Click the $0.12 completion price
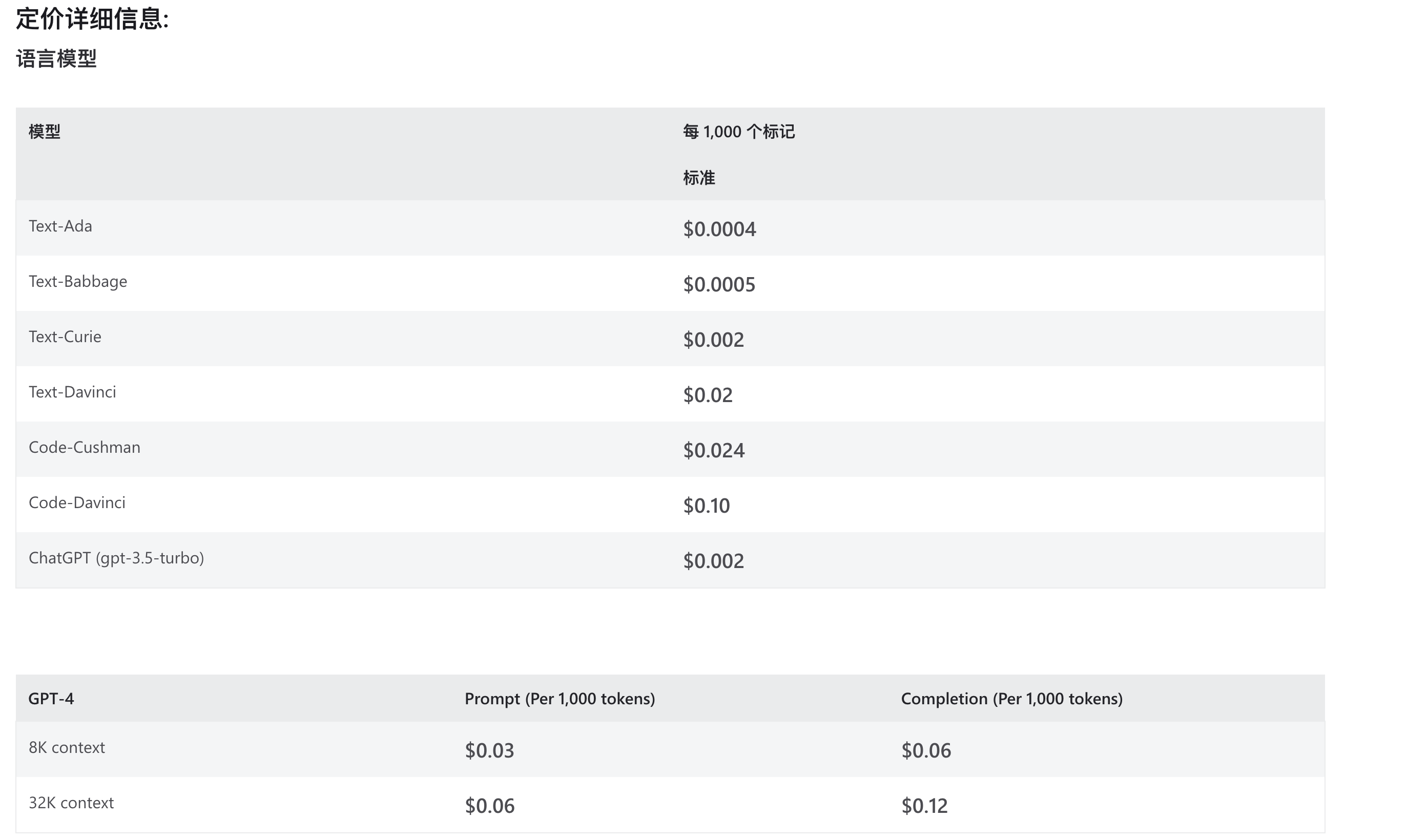 [924, 806]
